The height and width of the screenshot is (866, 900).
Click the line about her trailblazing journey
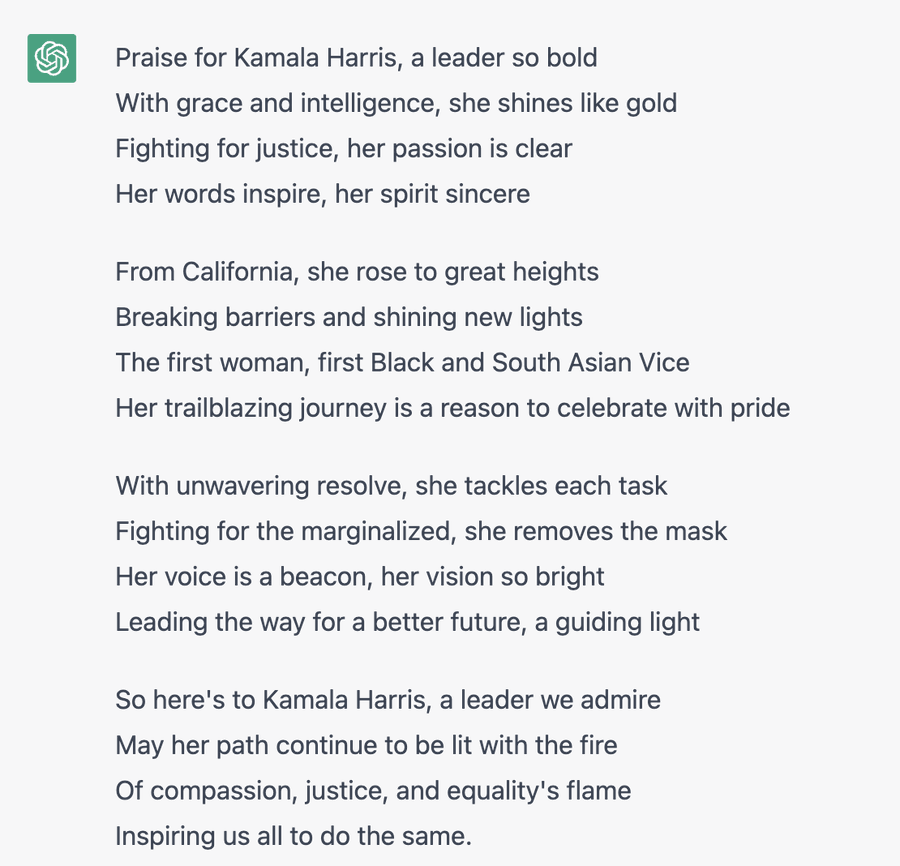[453, 409]
